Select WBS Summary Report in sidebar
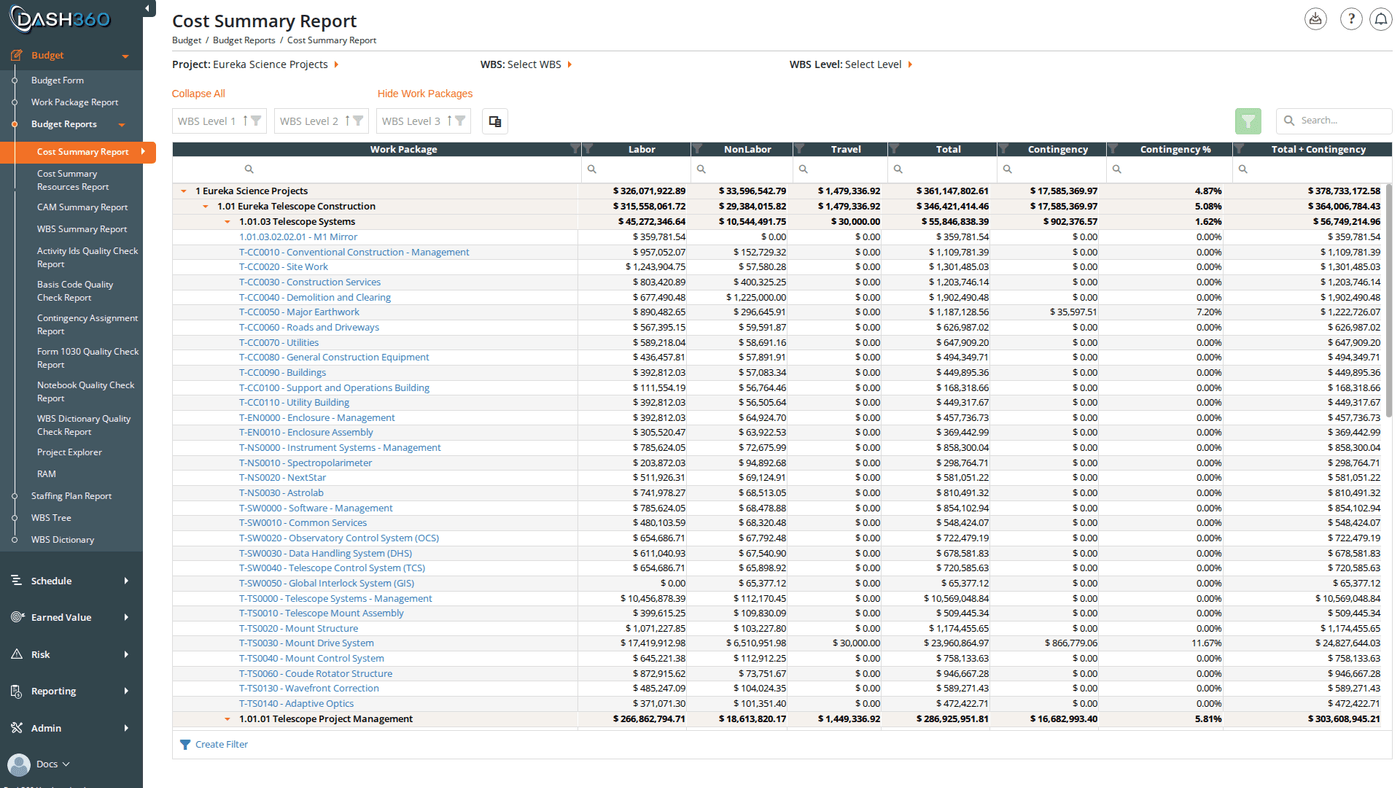The height and width of the screenshot is (788, 1400). (82, 229)
